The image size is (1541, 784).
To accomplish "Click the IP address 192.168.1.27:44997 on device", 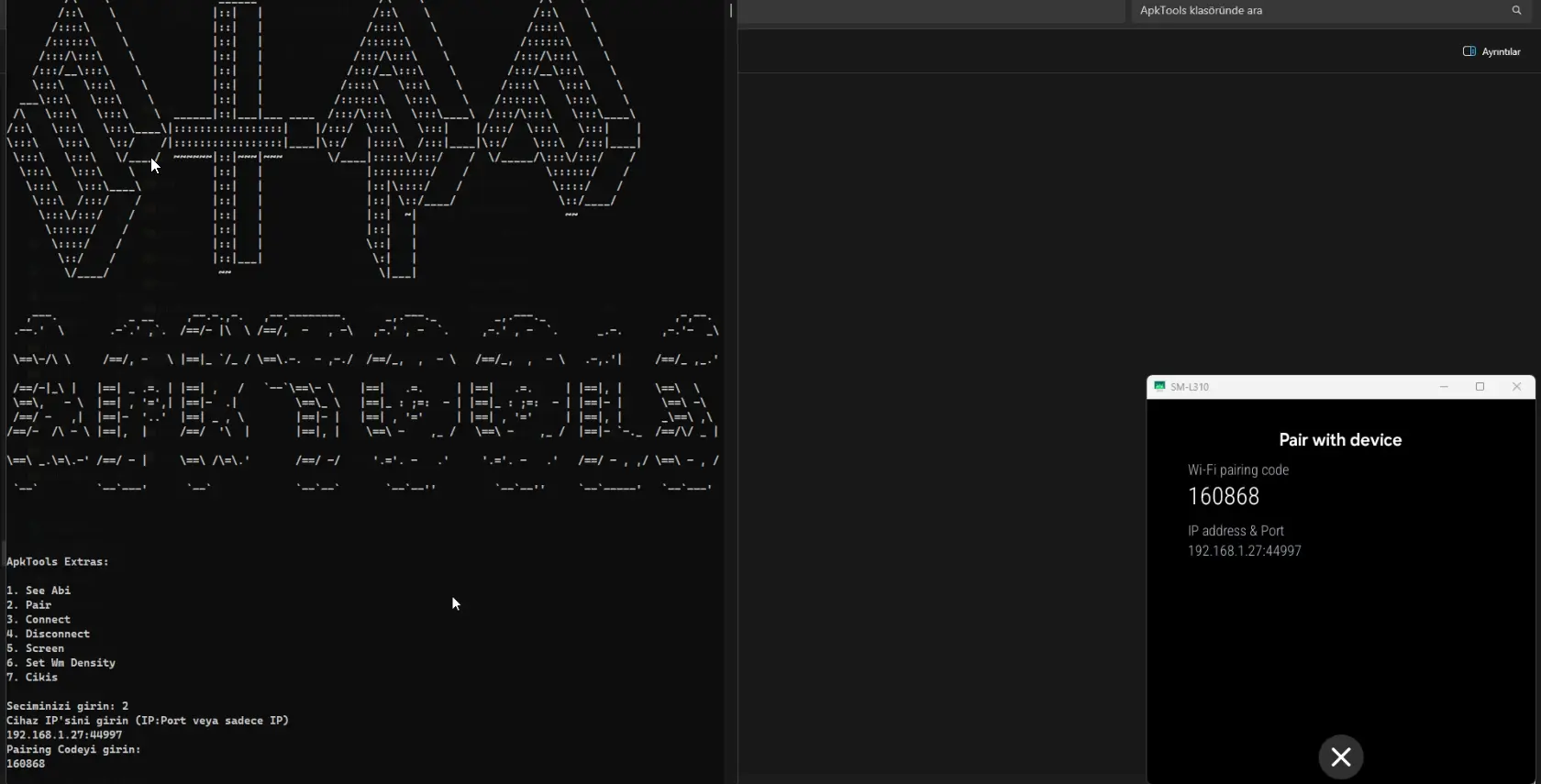I will pyautogui.click(x=1245, y=551).
